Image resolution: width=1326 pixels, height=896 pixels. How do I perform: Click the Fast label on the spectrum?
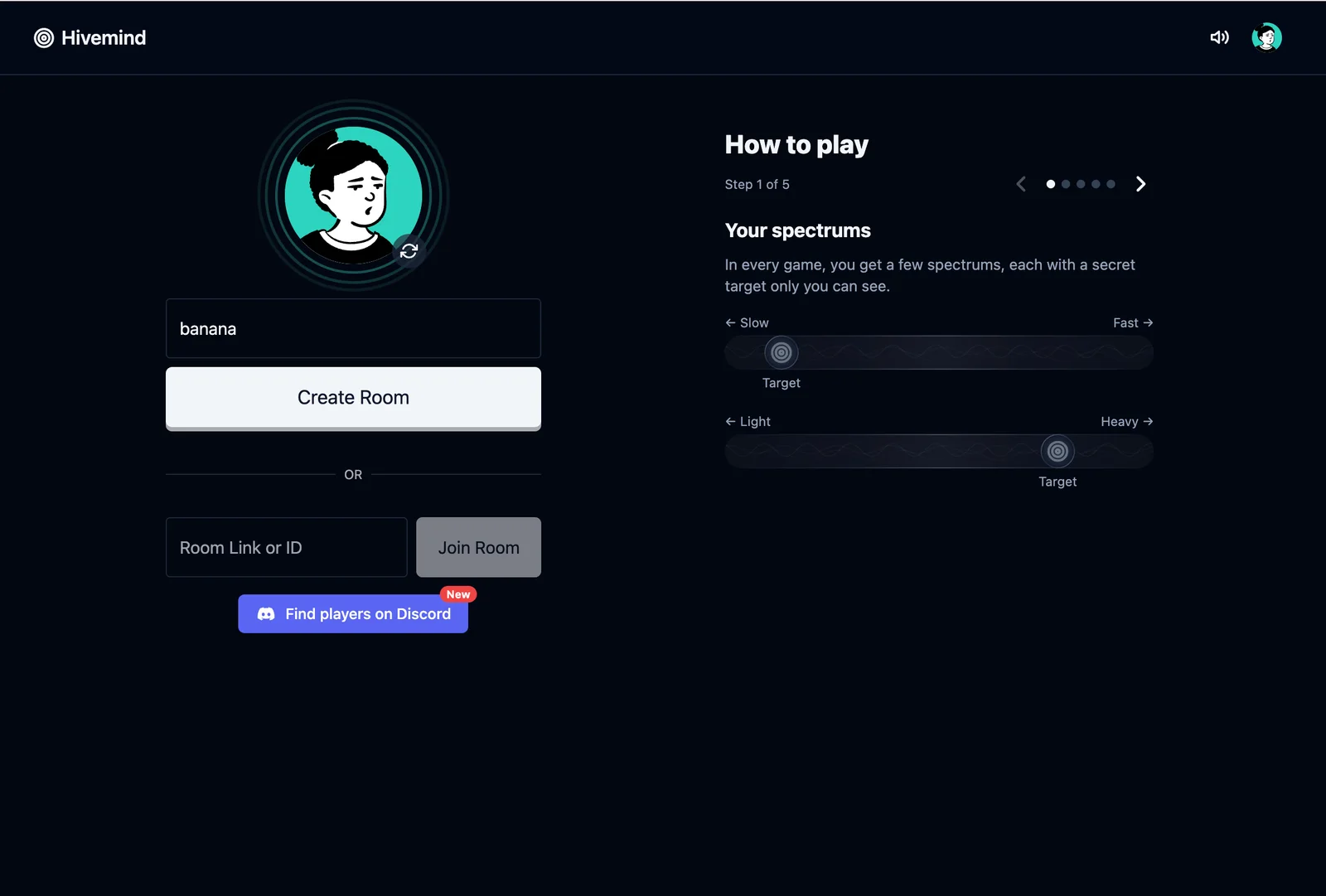(1125, 322)
